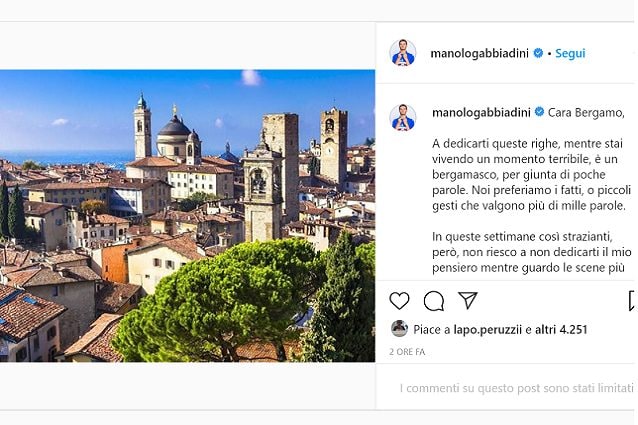Like the post with heart icon
The height and width of the screenshot is (425, 638).
point(399,301)
